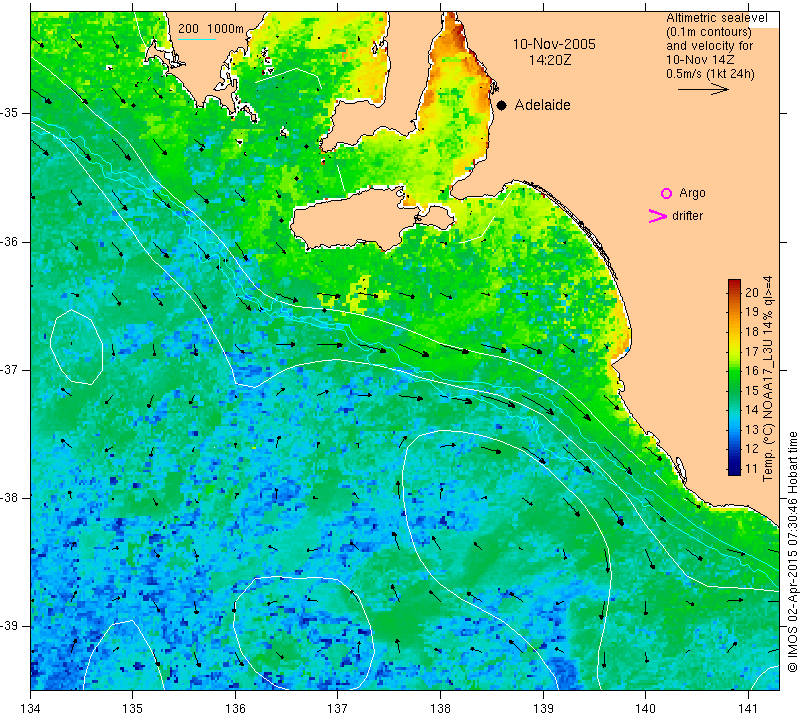The width and height of the screenshot is (800, 720).
Task: Click the '200 1000m' depth contour label
Action: (x=211, y=29)
